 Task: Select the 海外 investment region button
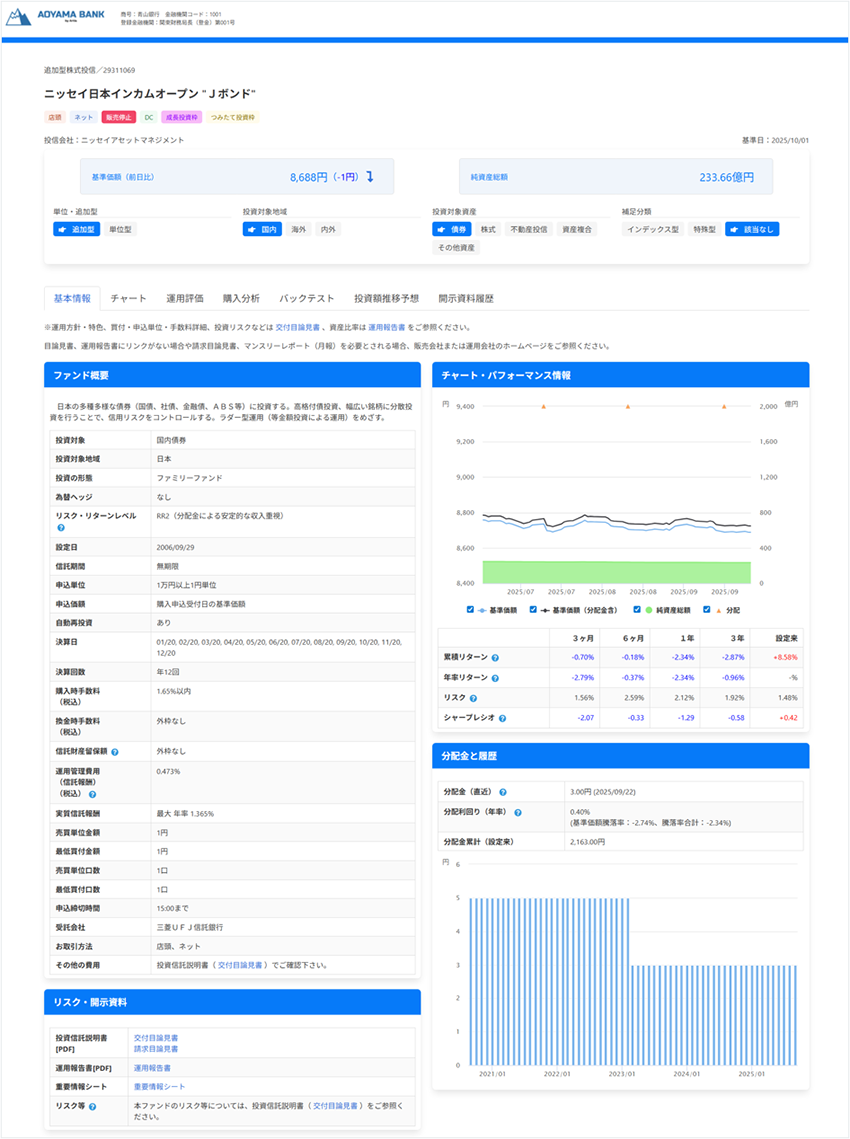[x=299, y=229]
